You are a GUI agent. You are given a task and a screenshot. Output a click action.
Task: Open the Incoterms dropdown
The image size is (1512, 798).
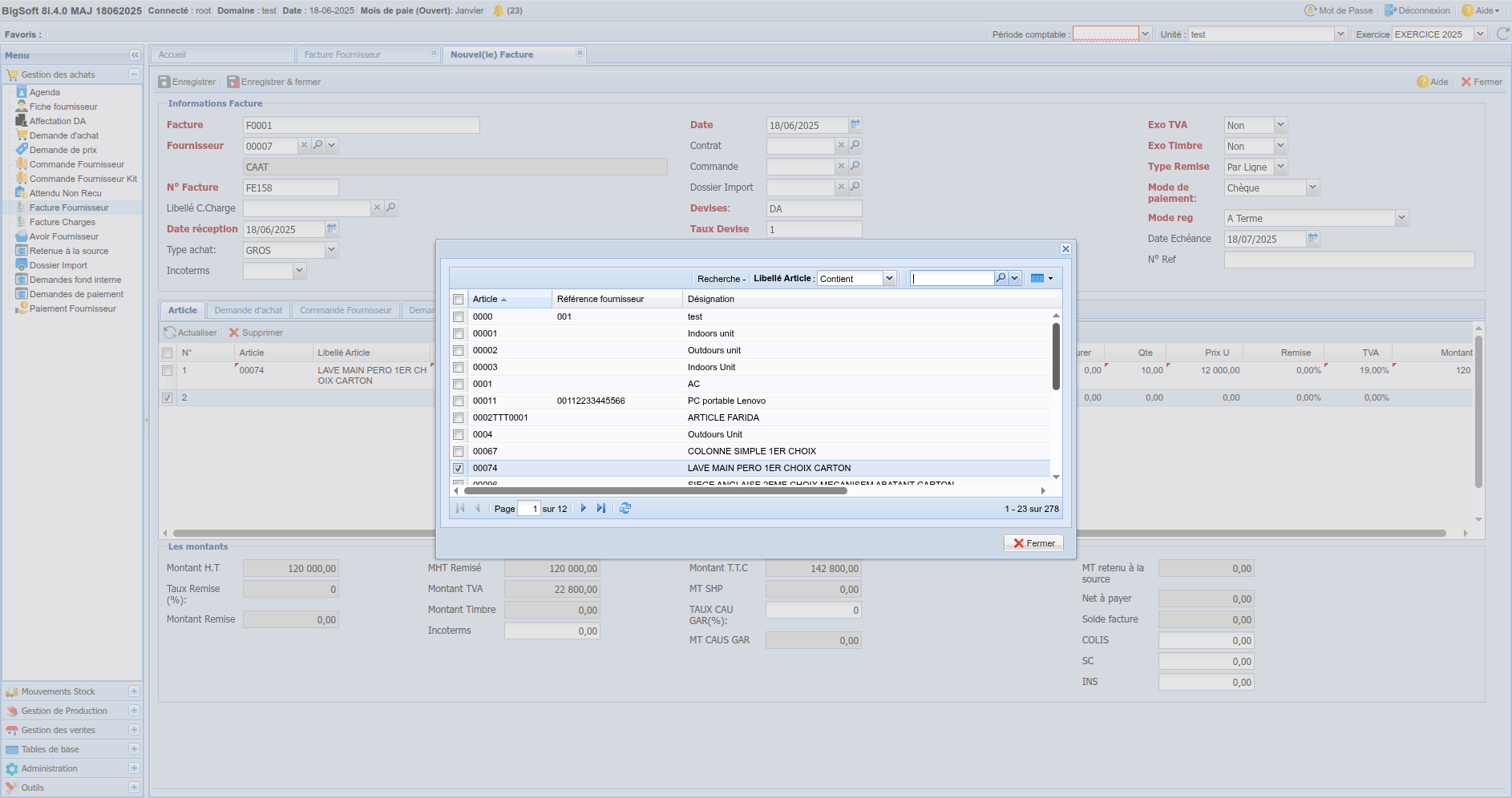299,271
